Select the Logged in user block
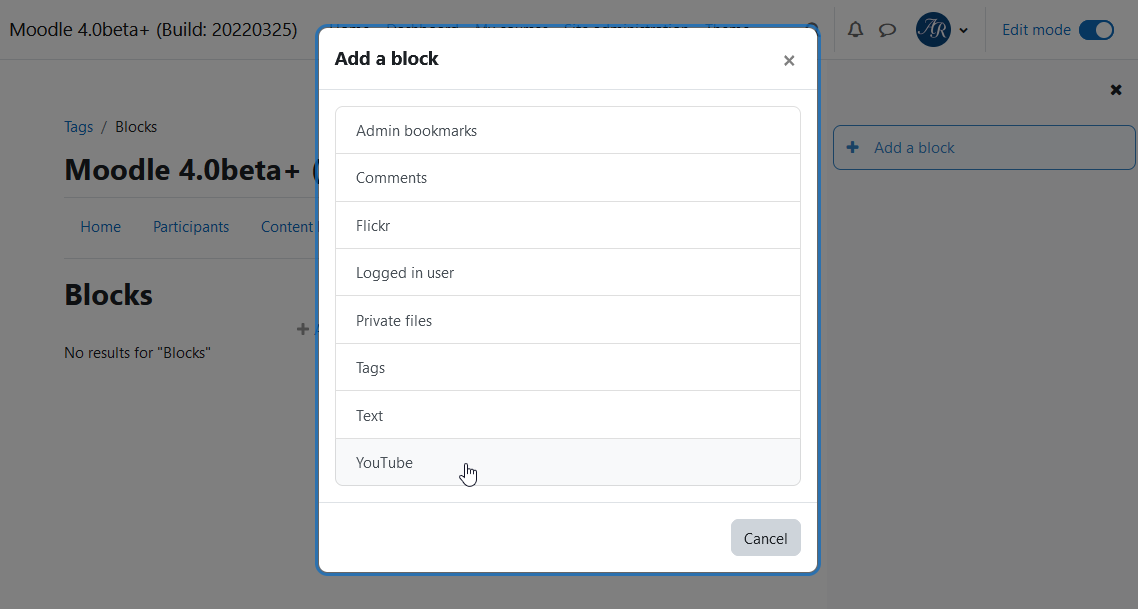 [x=568, y=273]
